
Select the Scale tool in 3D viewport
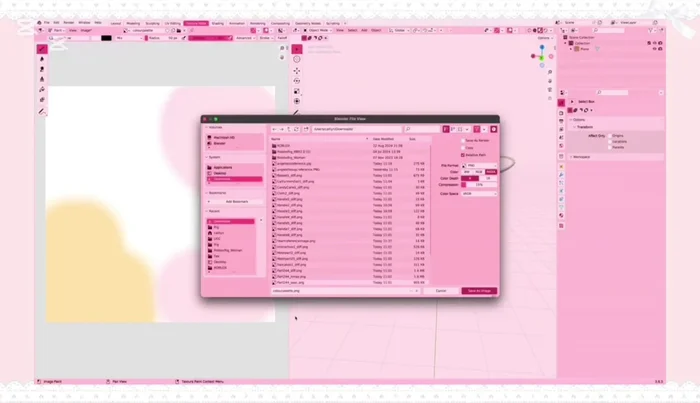click(x=297, y=91)
